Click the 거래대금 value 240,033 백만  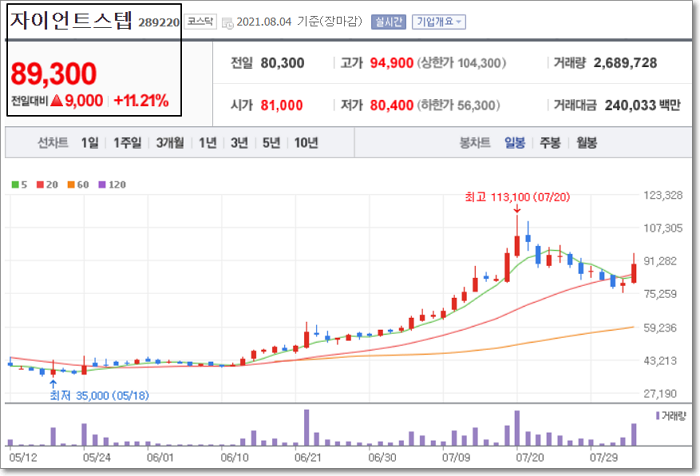point(642,105)
